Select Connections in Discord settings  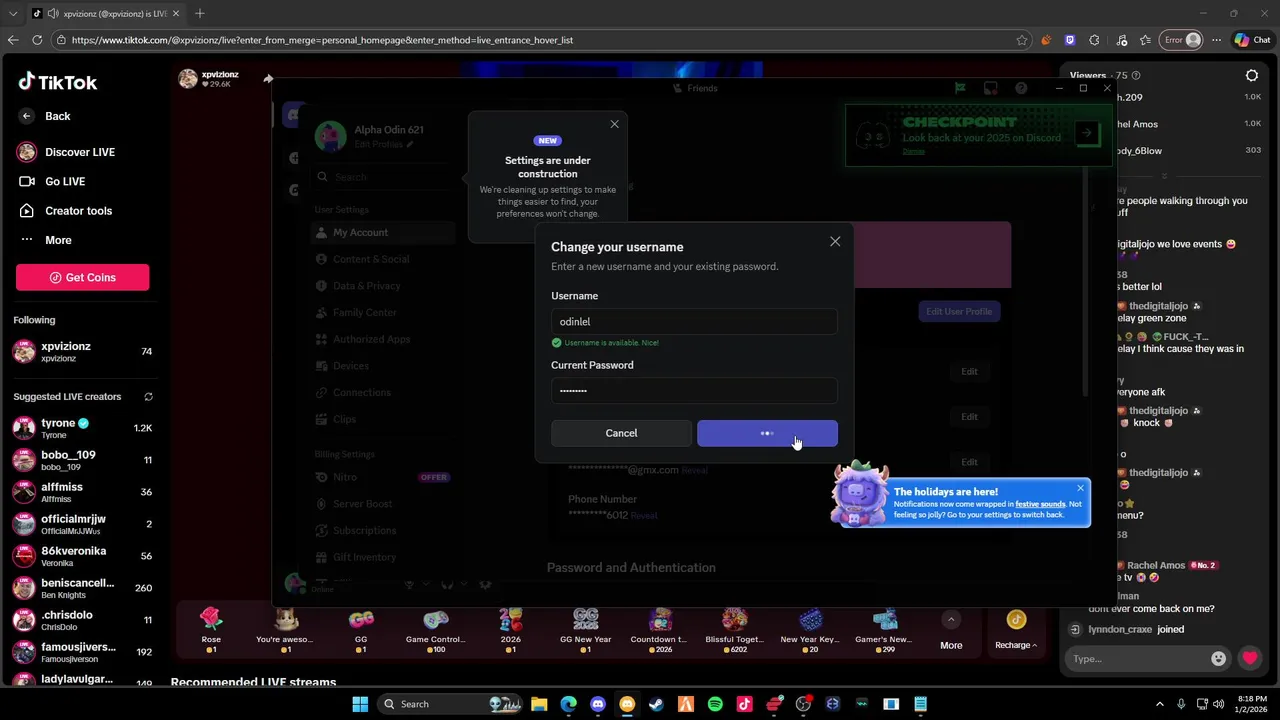(x=382, y=393)
